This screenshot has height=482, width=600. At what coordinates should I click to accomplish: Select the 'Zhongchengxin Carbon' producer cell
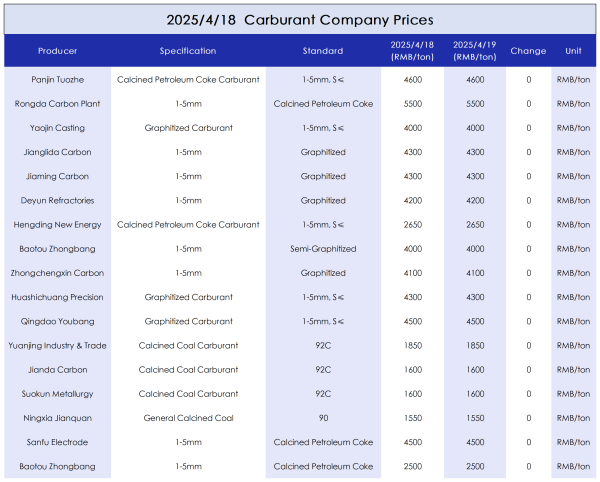(x=57, y=273)
